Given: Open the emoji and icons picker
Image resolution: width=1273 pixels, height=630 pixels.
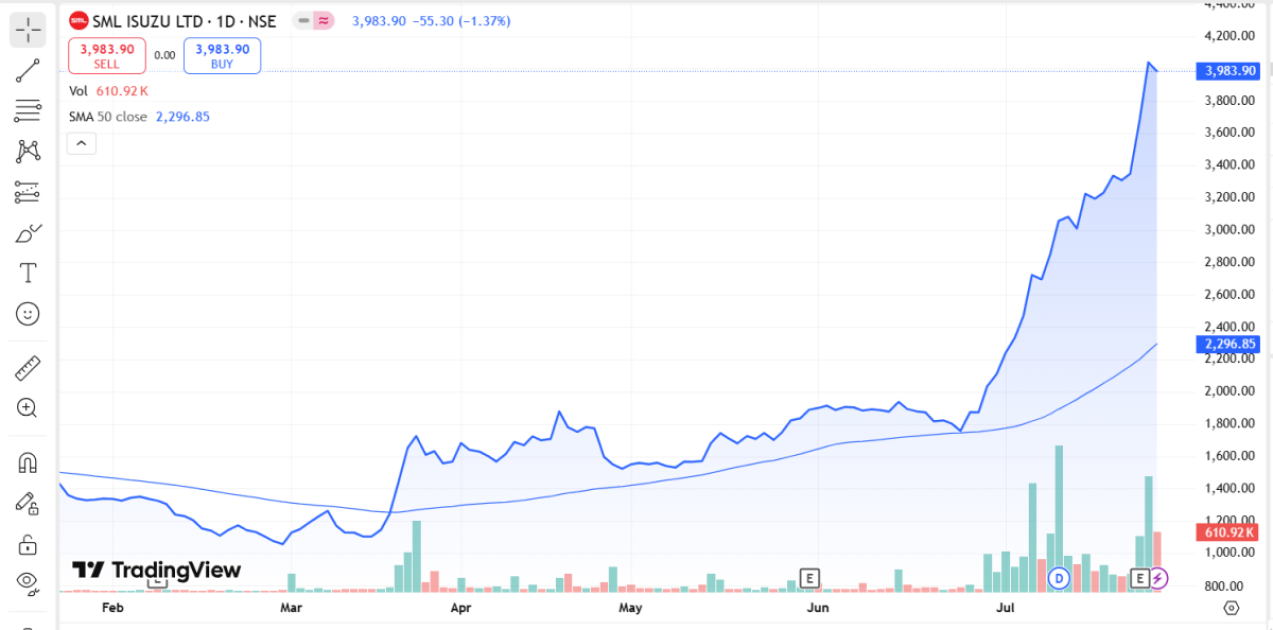Looking at the screenshot, I should coord(28,314).
